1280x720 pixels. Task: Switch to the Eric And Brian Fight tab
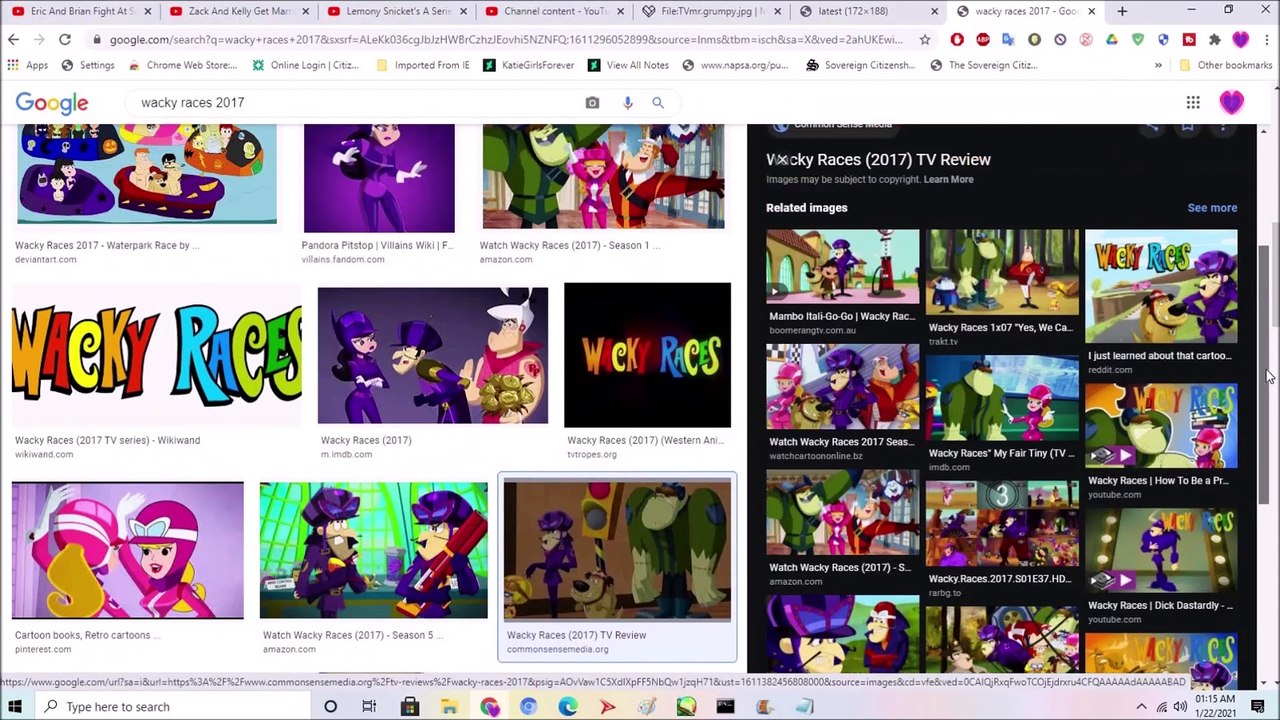pos(79,11)
